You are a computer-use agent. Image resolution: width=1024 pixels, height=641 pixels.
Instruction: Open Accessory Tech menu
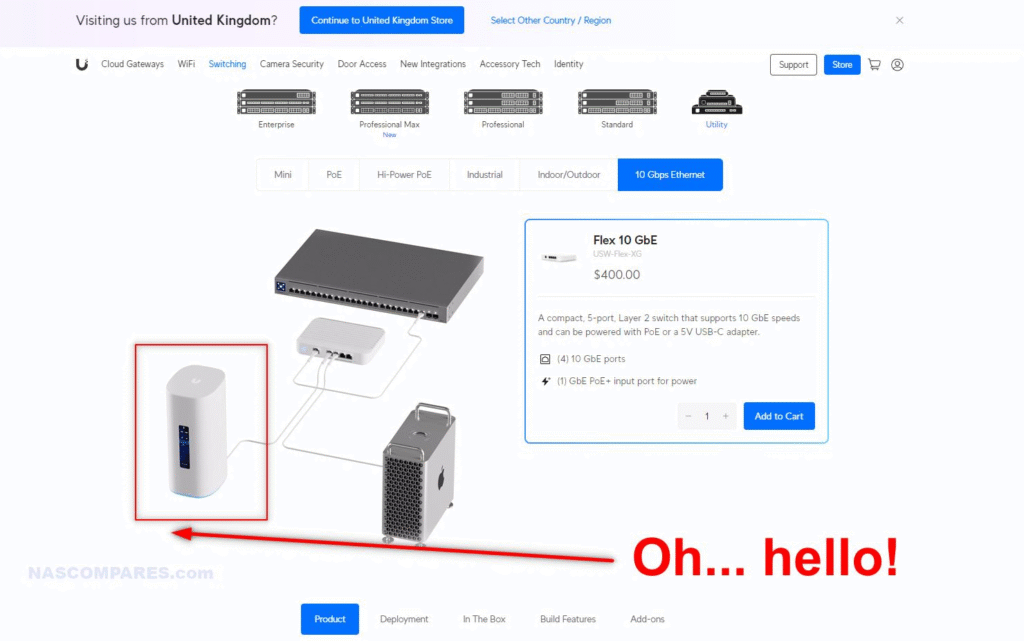click(510, 64)
